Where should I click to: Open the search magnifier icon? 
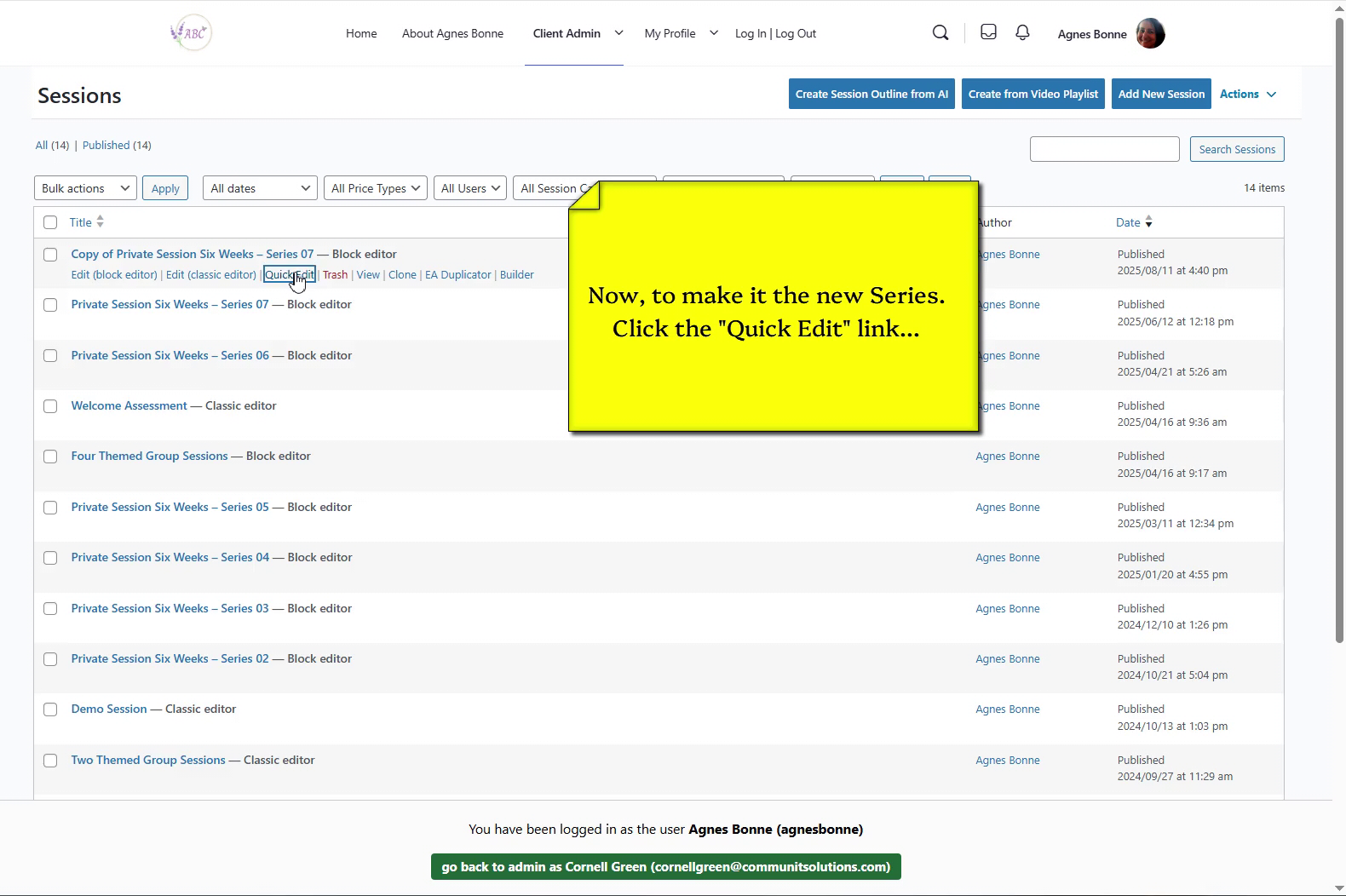pyautogui.click(x=940, y=33)
